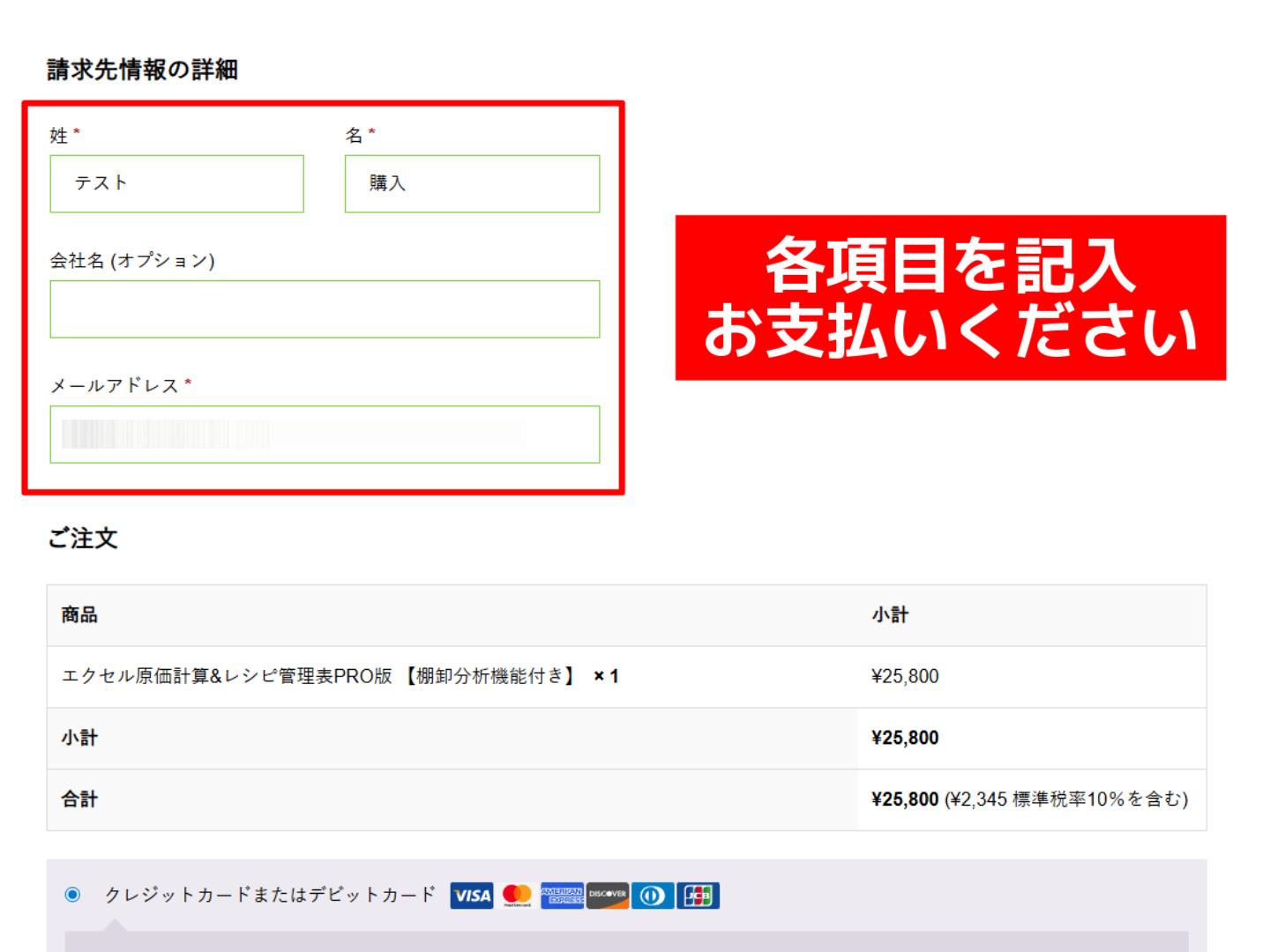Click the メールアドレス input field
Viewport: 1270px width, 952px height.
(325, 435)
